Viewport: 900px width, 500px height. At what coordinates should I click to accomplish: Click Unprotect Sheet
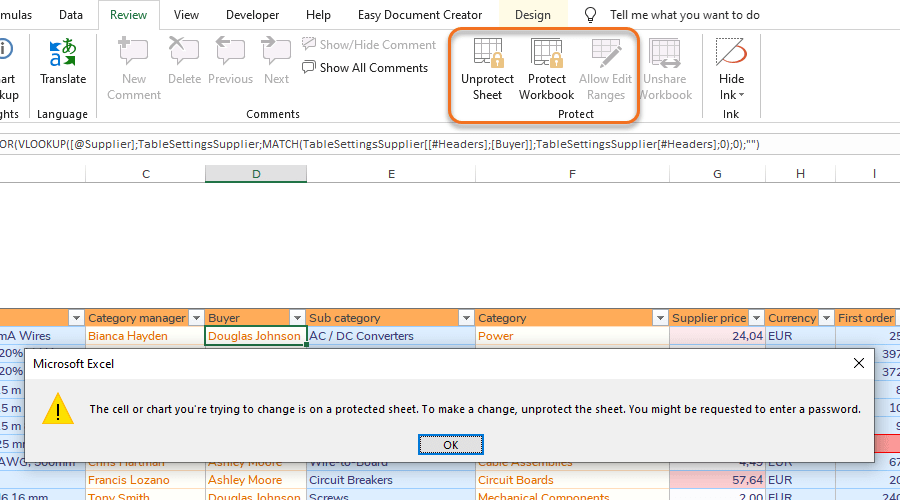(487, 69)
